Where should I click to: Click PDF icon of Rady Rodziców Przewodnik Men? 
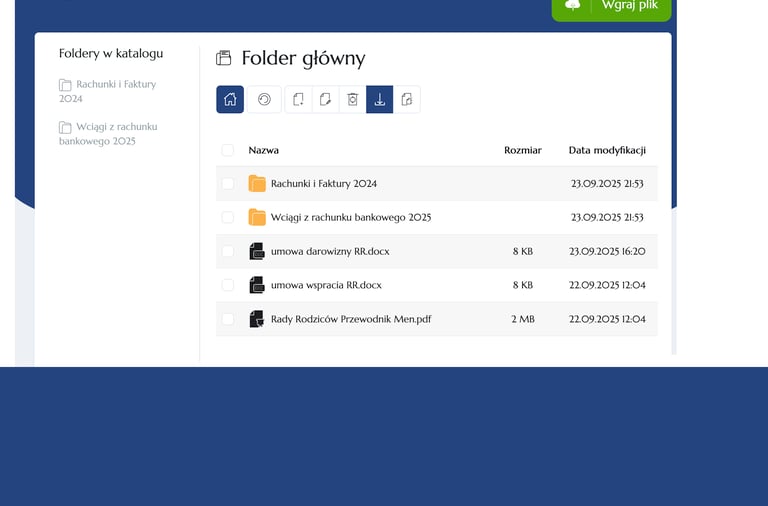click(x=257, y=319)
